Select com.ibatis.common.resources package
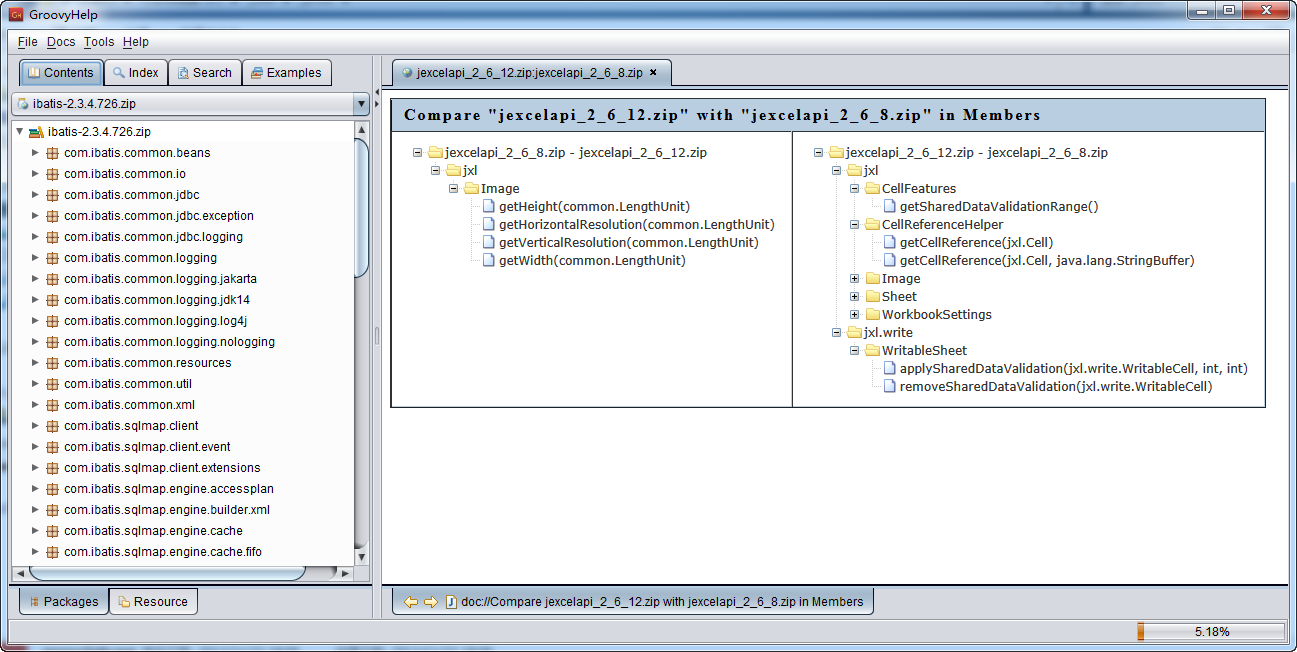The height and width of the screenshot is (652, 1297). pos(148,363)
